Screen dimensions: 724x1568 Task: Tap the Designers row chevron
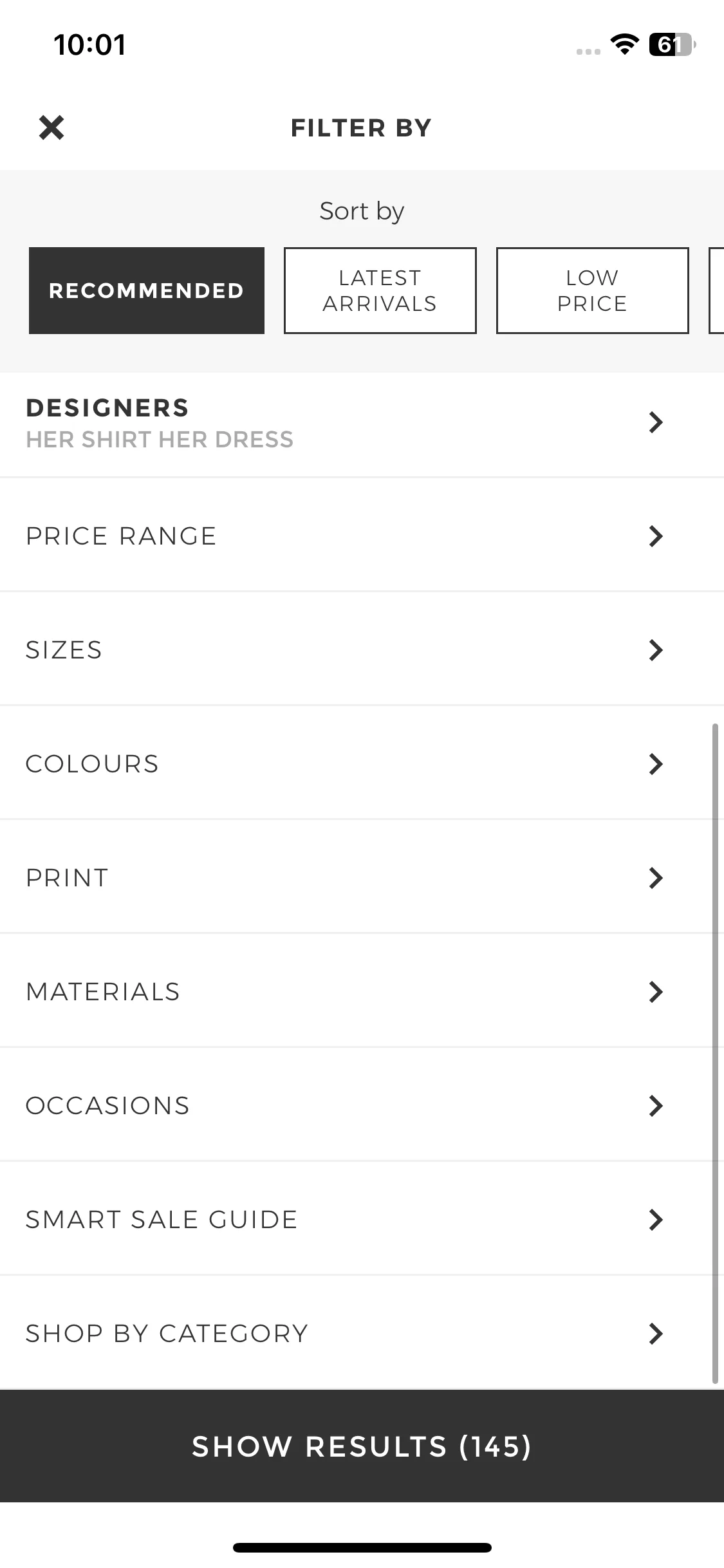pyautogui.click(x=656, y=422)
